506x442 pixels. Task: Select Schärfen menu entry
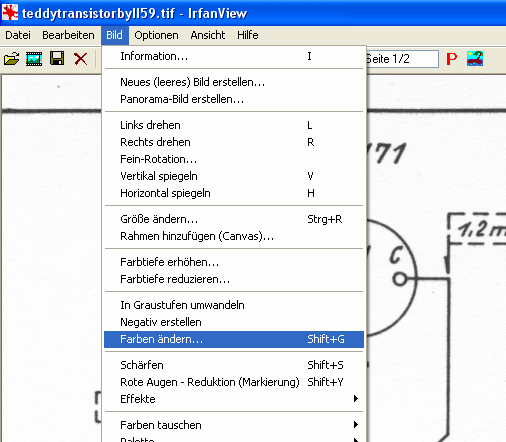(x=234, y=365)
